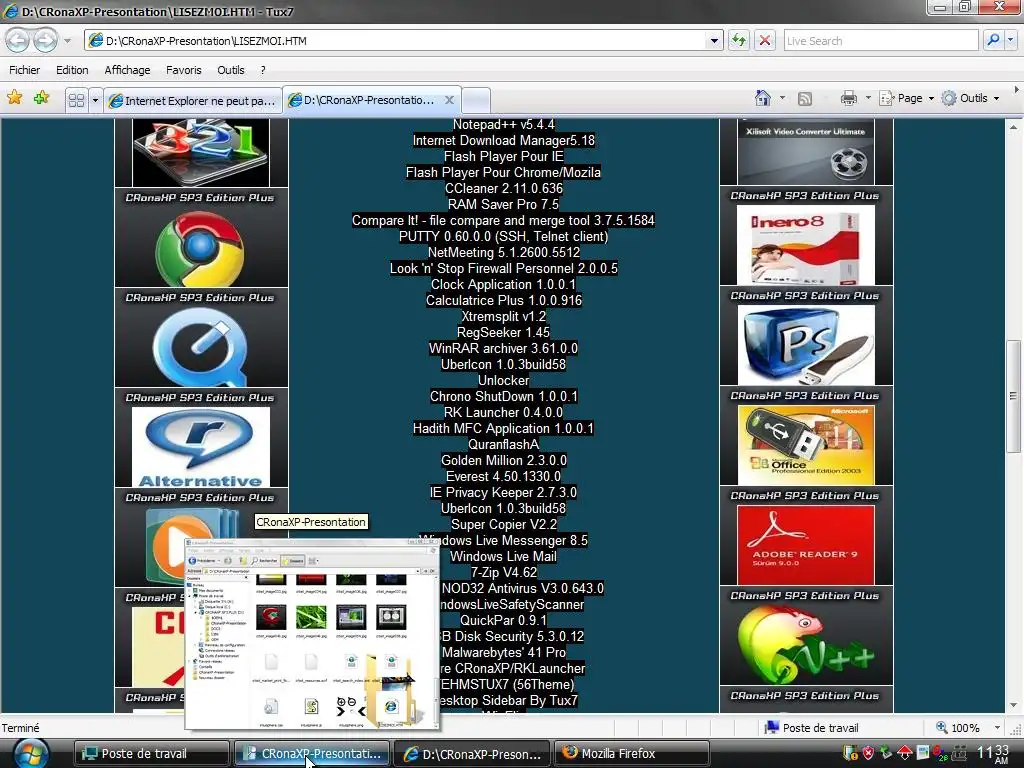The image size is (1024, 768).
Task: Expand the Home button dropdown arrow
Action: click(x=782, y=99)
